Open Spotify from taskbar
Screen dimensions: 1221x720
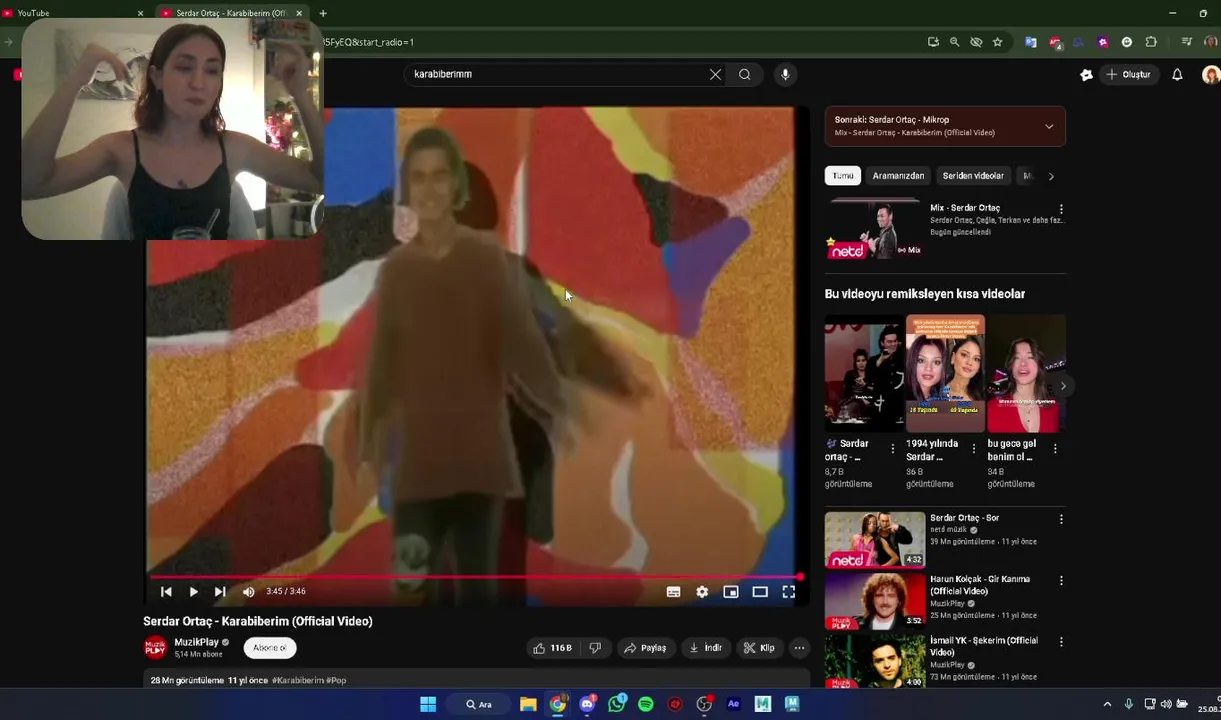coord(646,704)
